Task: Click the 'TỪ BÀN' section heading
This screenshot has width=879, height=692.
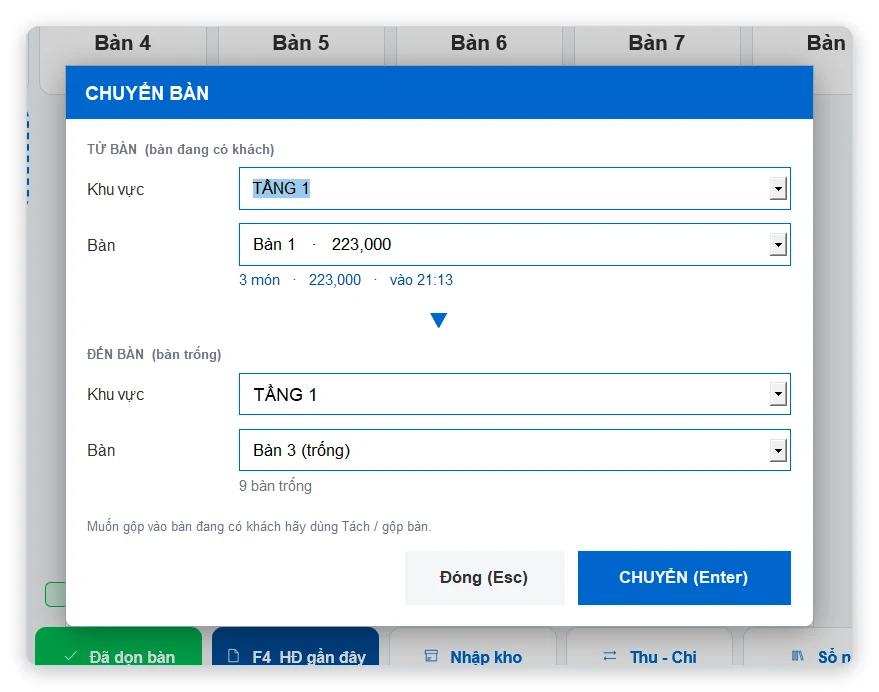Action: (x=112, y=150)
